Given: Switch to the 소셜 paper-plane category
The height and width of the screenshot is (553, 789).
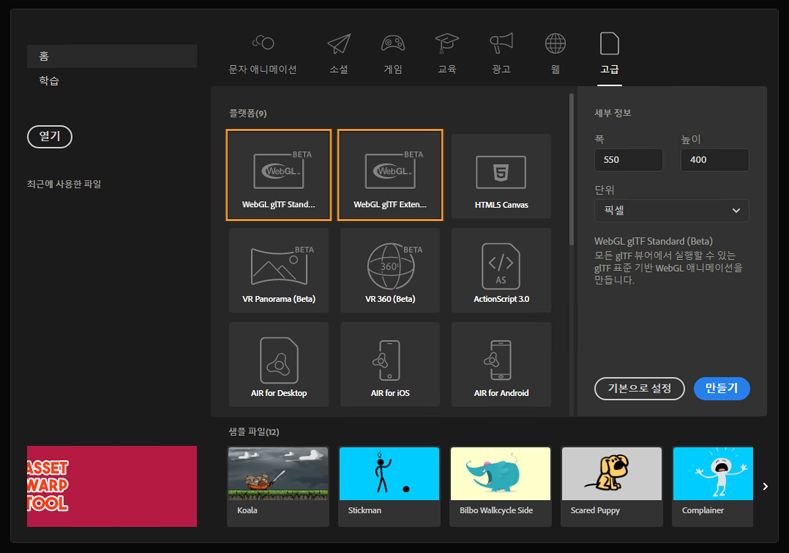Looking at the screenshot, I should 339,54.
